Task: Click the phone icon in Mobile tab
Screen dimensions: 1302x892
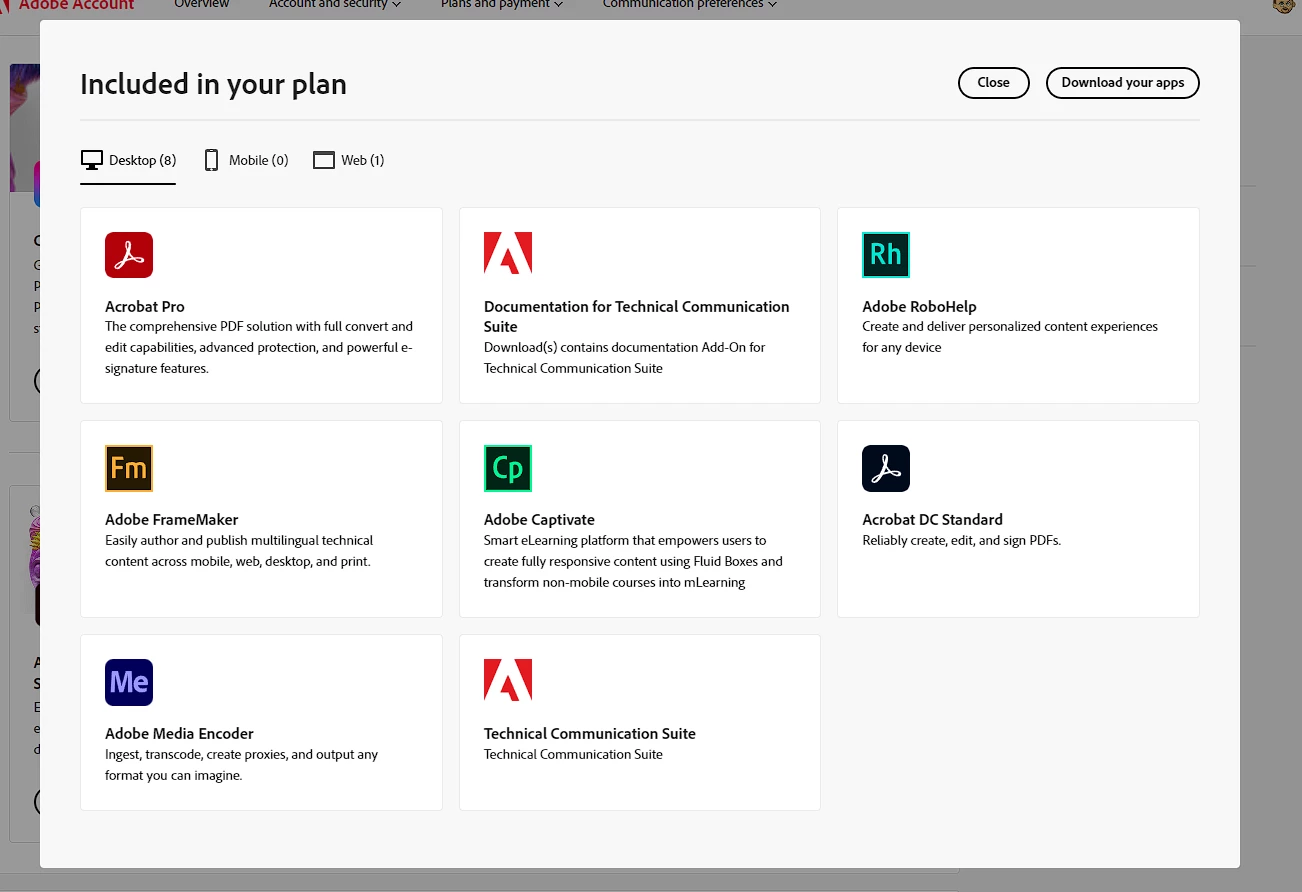Action: (212, 160)
